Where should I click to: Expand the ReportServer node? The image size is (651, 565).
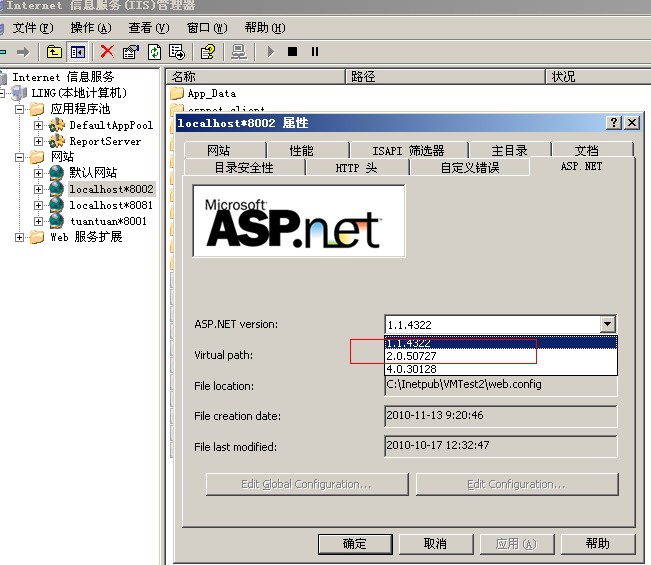[38, 141]
